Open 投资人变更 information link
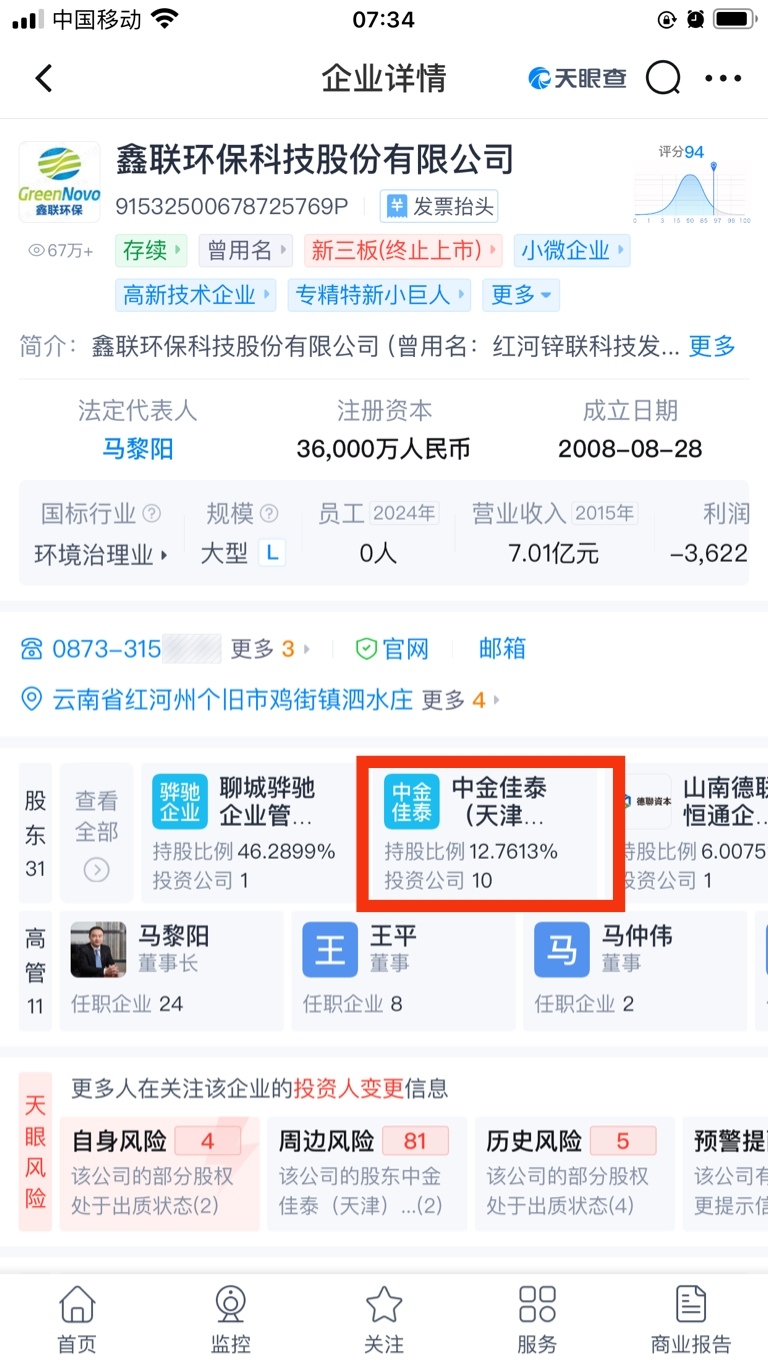768x1366 pixels. 349,1088
